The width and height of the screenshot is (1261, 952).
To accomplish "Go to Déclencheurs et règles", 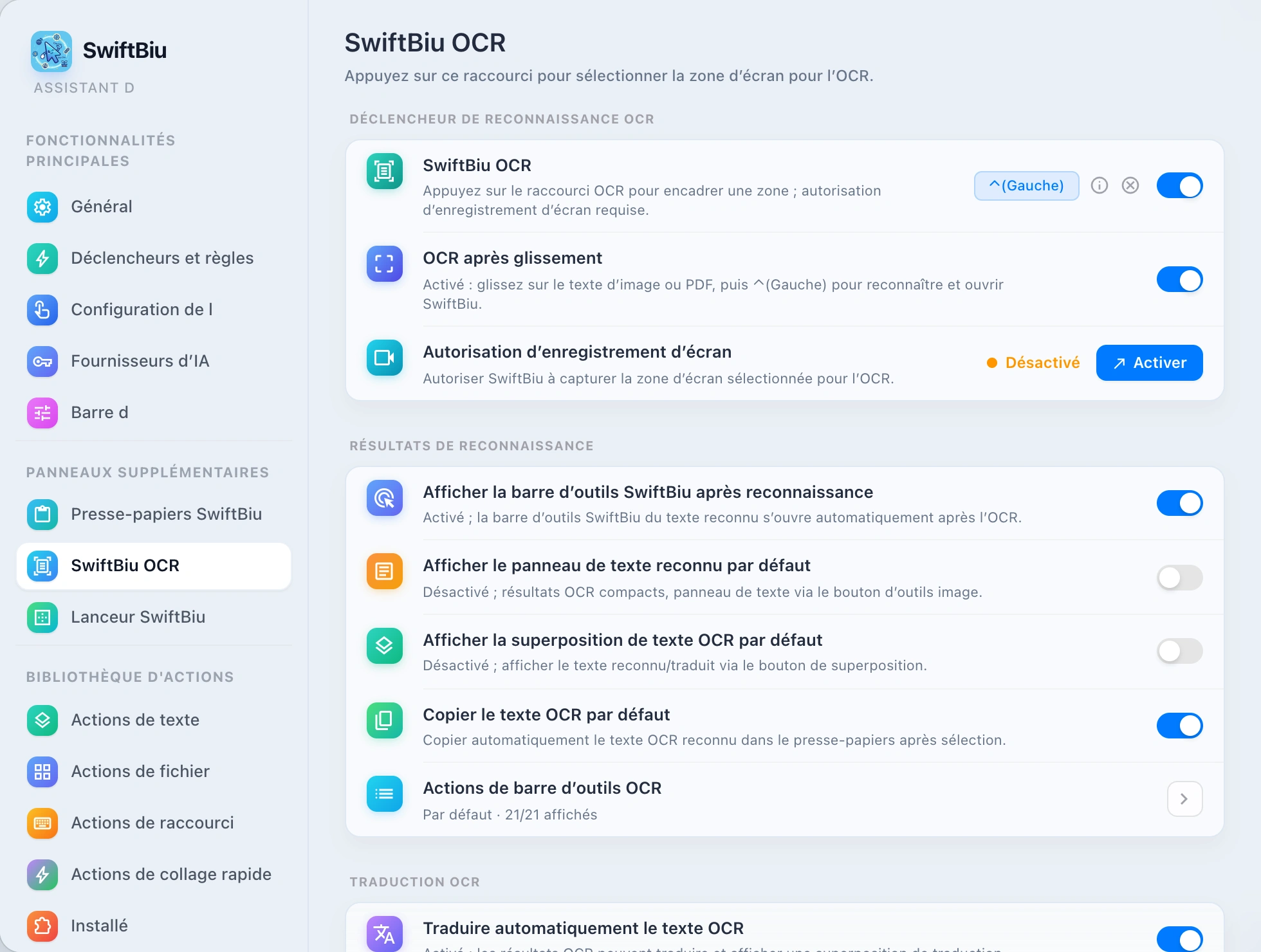I will coord(154,258).
